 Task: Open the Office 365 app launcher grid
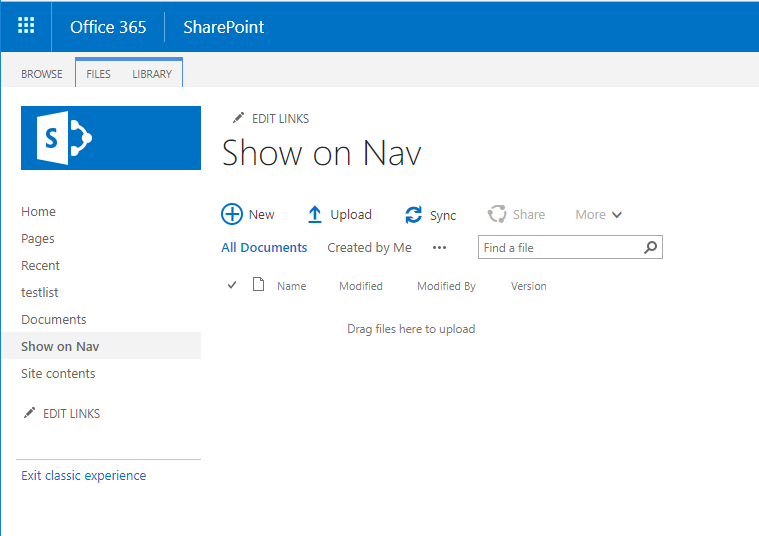click(26, 26)
